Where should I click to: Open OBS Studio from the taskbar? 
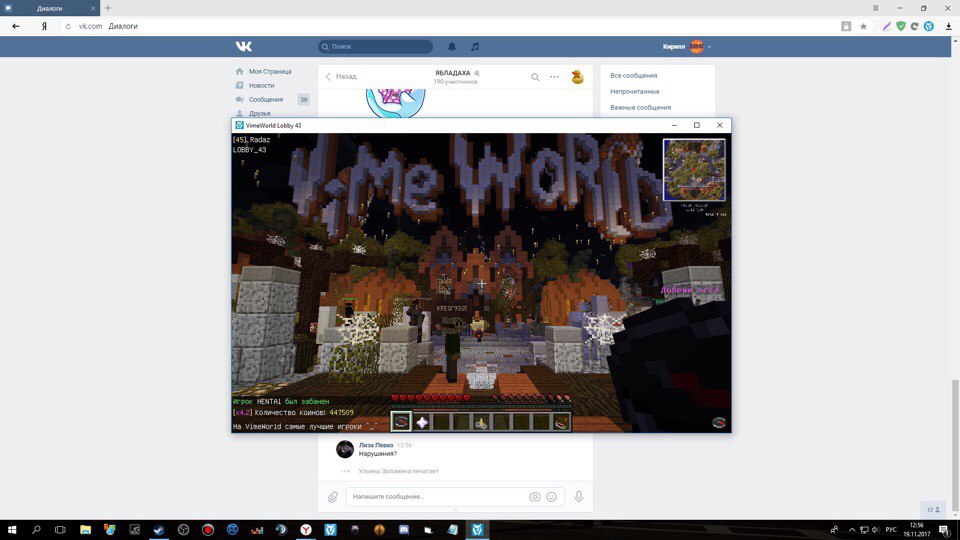183,530
